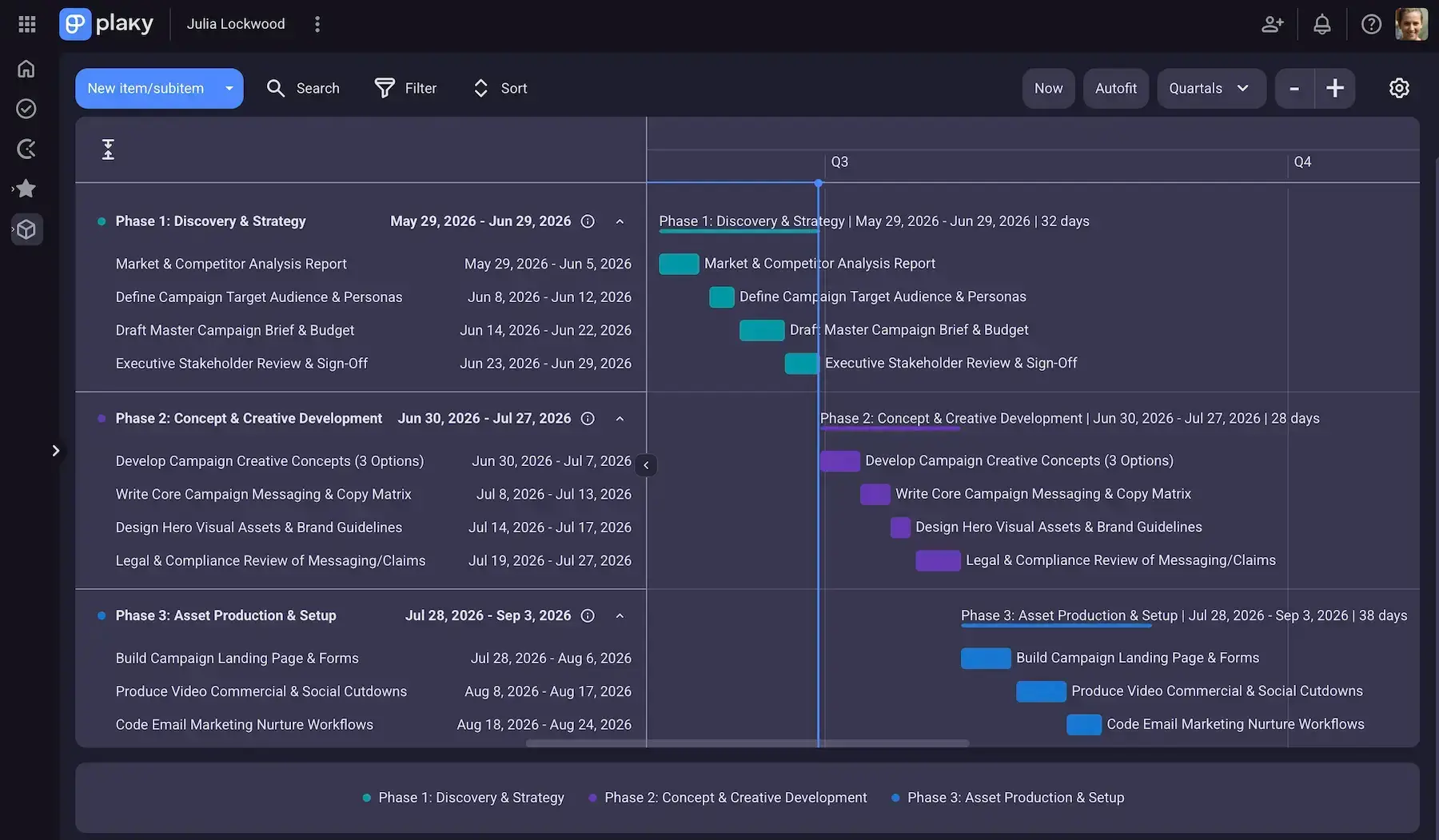
Task: Collapse Phase 3: Asset Production & Setup group
Action: point(620,615)
